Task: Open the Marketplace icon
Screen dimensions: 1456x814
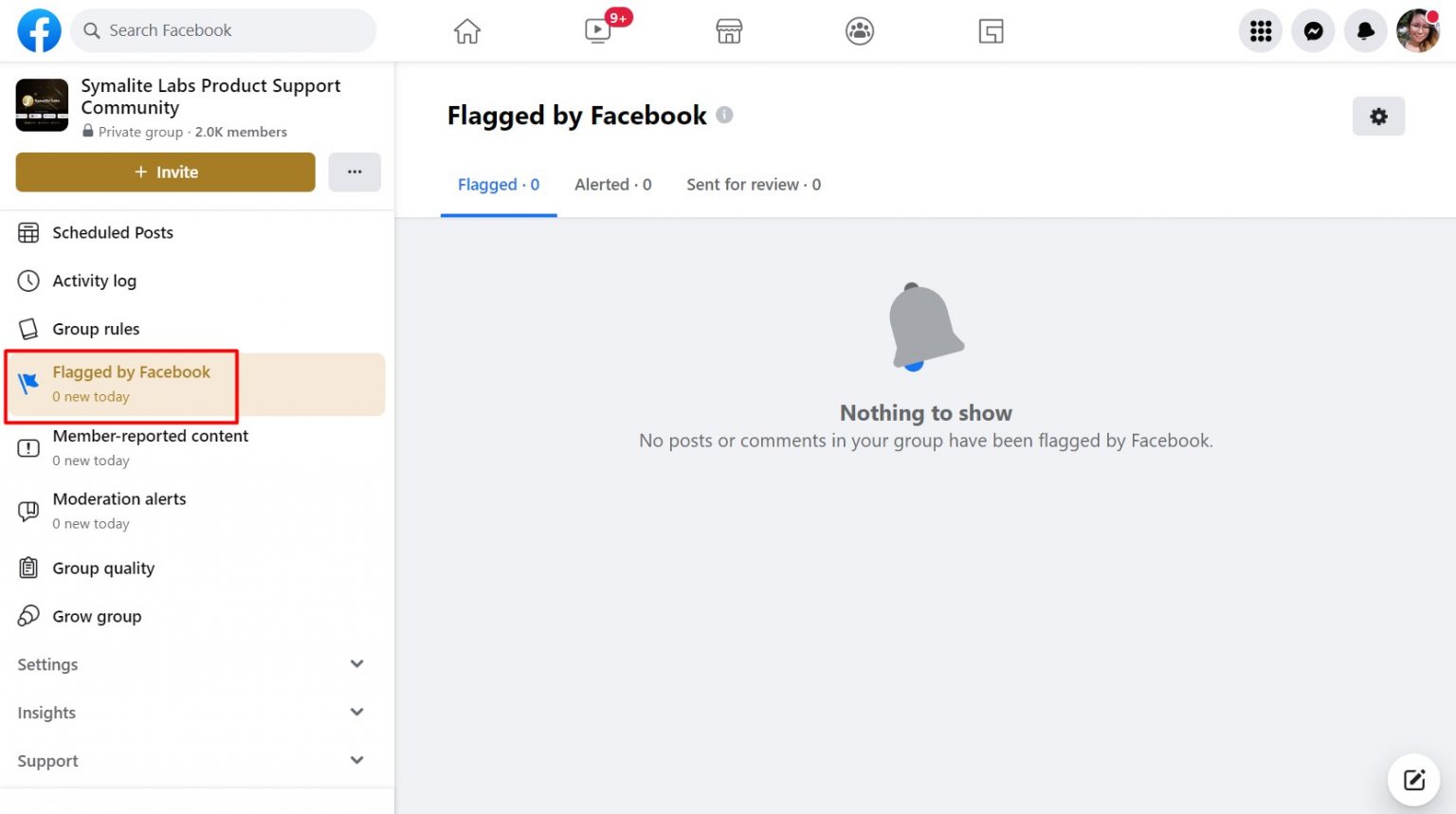Action: click(x=728, y=30)
